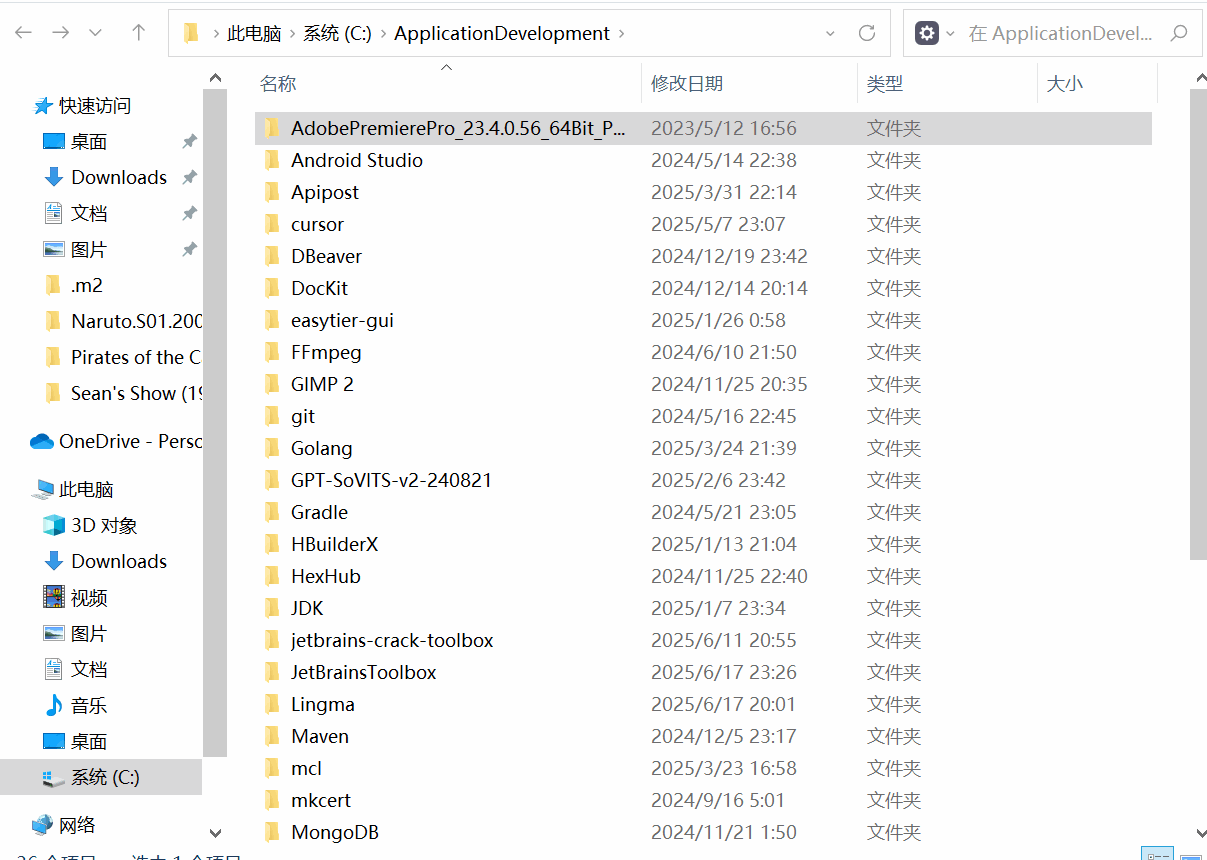
Task: Open the recent locations dropdown arrow
Action: pyautogui.click(x=96, y=33)
